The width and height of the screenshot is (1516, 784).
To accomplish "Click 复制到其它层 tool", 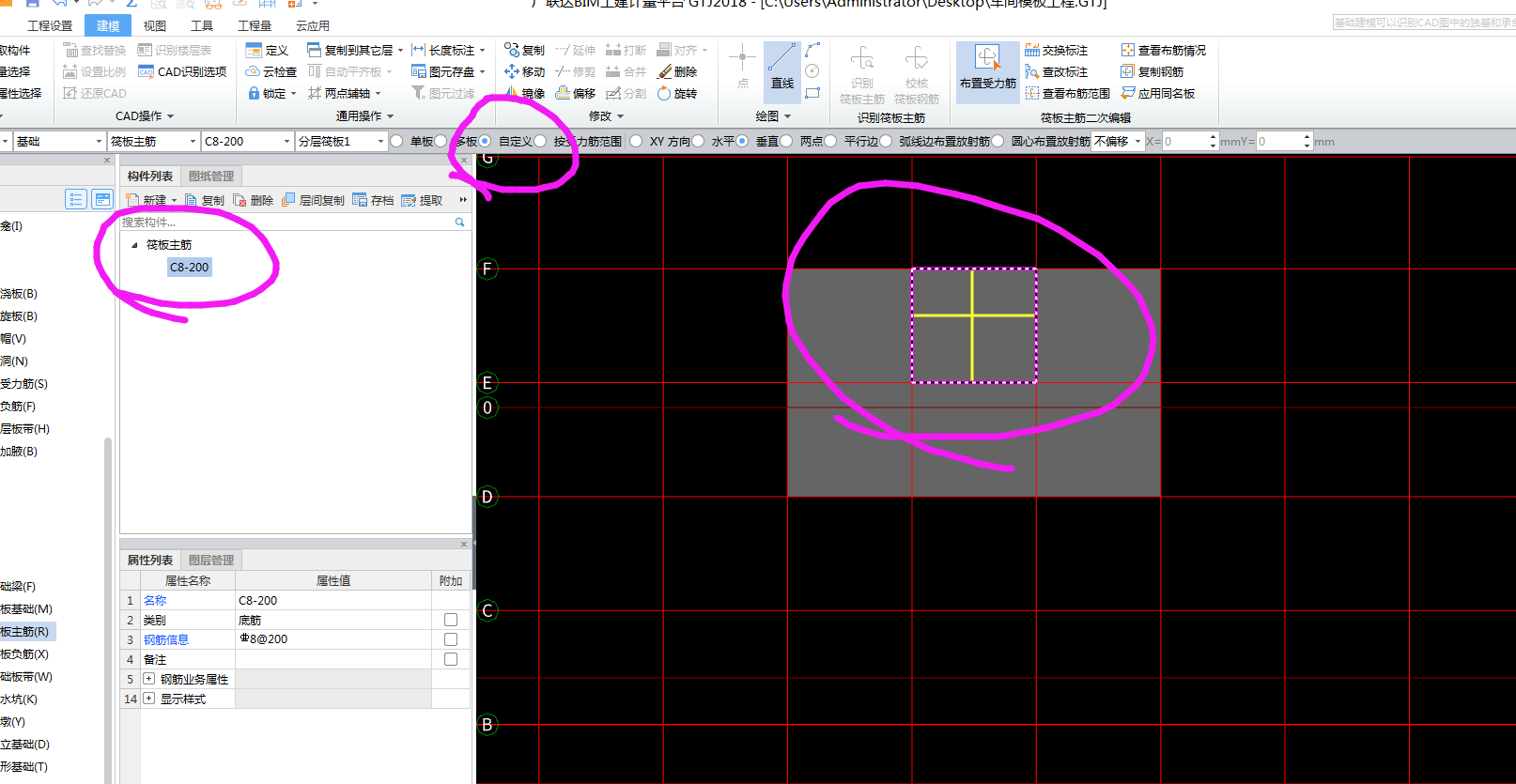I will pos(355,50).
